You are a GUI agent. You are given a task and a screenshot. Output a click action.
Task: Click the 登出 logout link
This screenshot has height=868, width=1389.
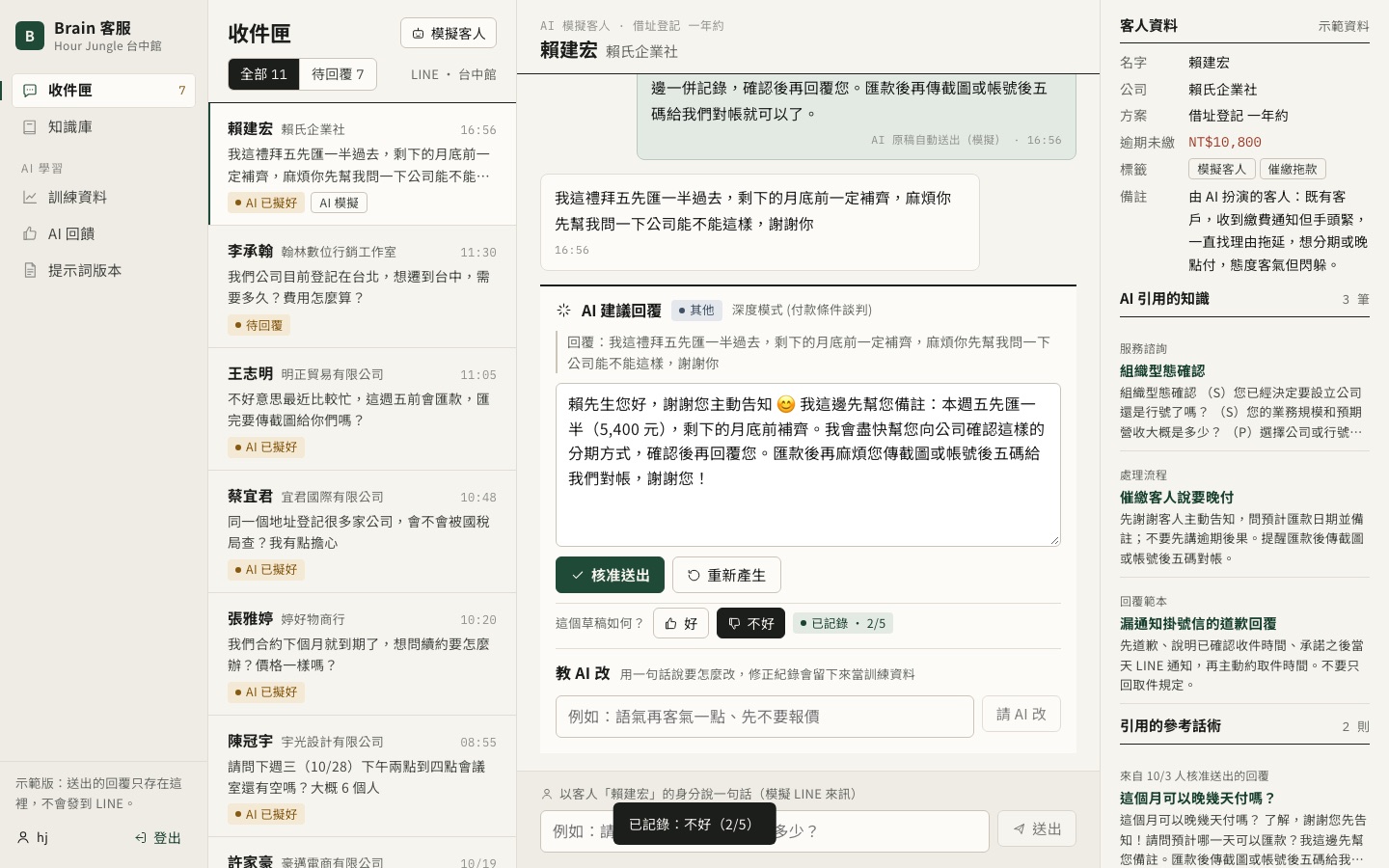tap(158, 838)
